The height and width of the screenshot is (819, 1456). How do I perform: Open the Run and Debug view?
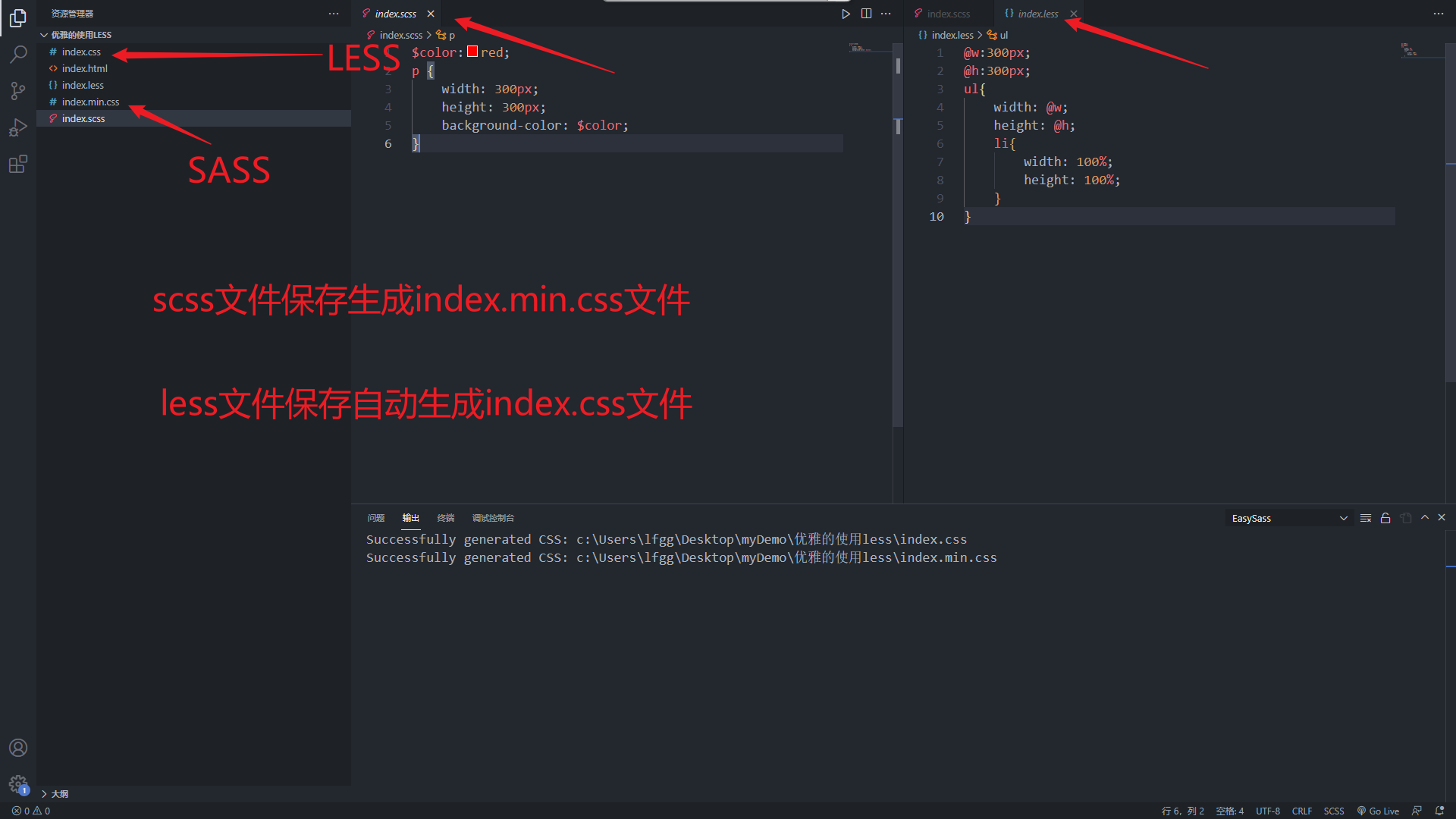pos(18,127)
